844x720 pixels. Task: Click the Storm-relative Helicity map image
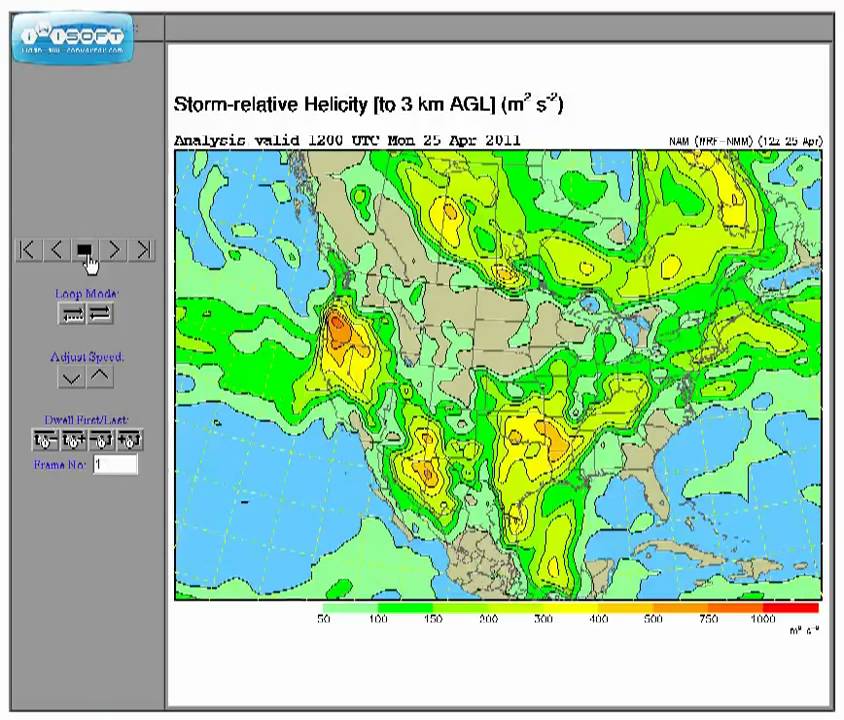click(498, 375)
